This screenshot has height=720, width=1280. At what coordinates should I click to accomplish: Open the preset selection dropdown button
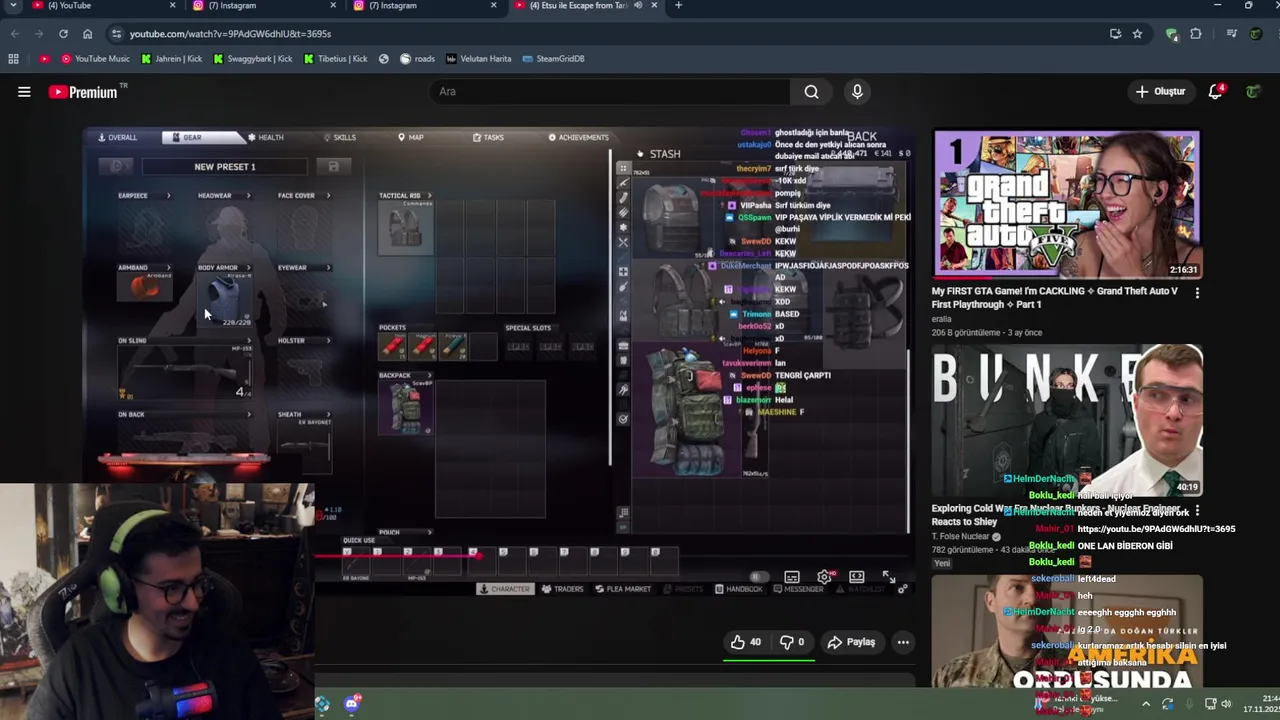116,166
